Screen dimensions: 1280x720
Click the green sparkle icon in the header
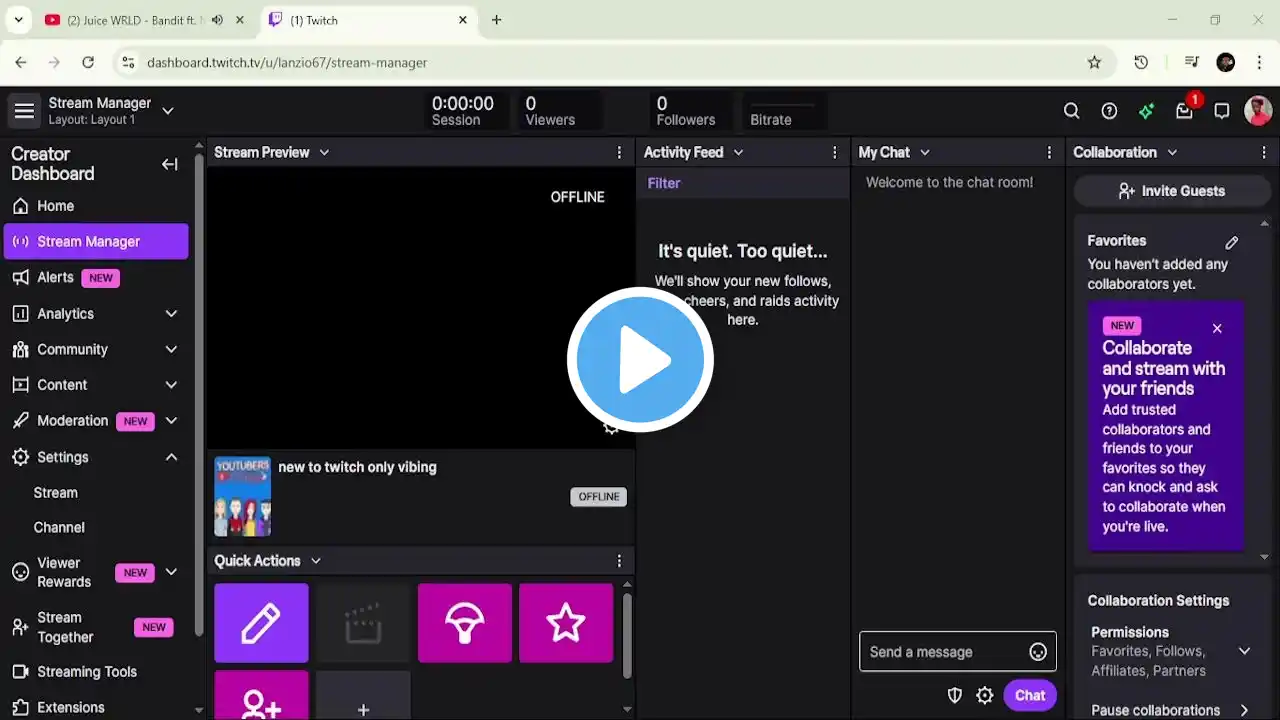tap(1146, 111)
